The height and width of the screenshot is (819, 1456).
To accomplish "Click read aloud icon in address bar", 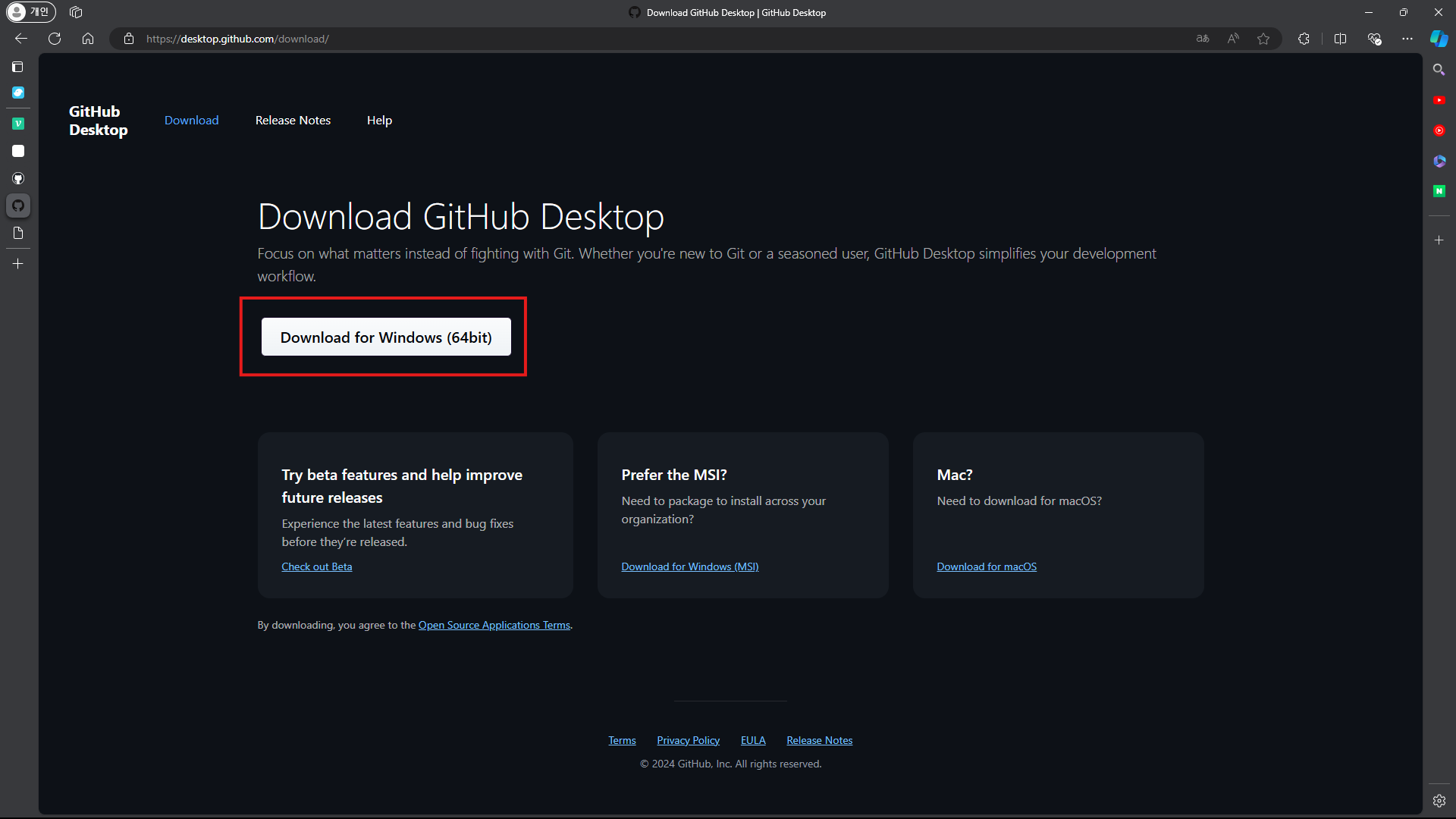I will pyautogui.click(x=1233, y=39).
